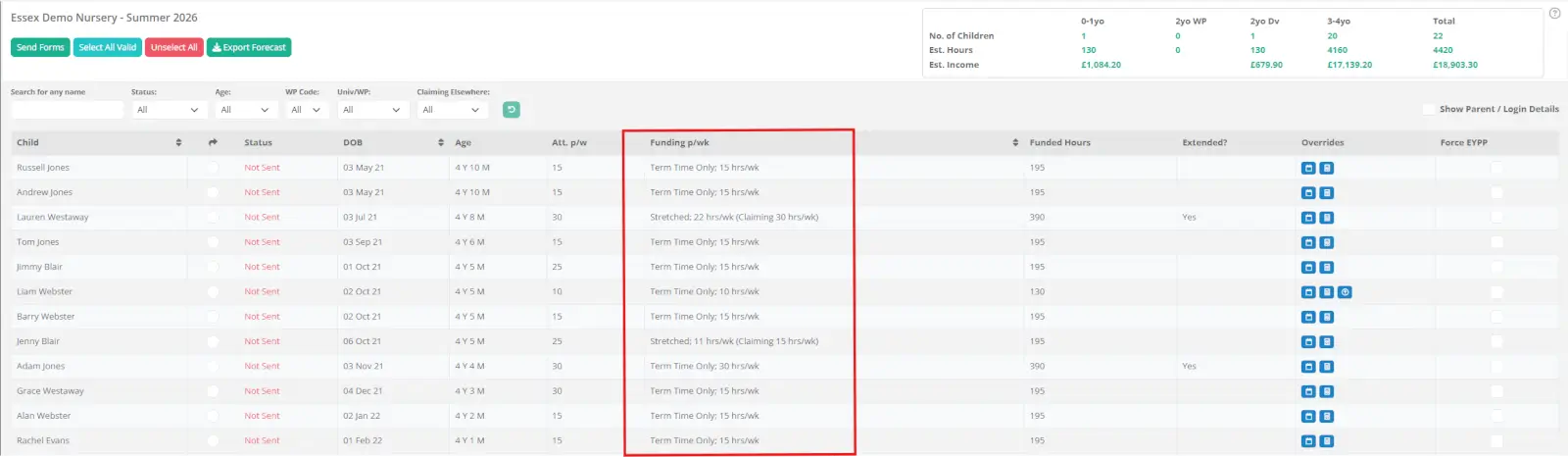The image size is (1568, 457).
Task: Click the Funded Hours column header
Action: click(1059, 142)
